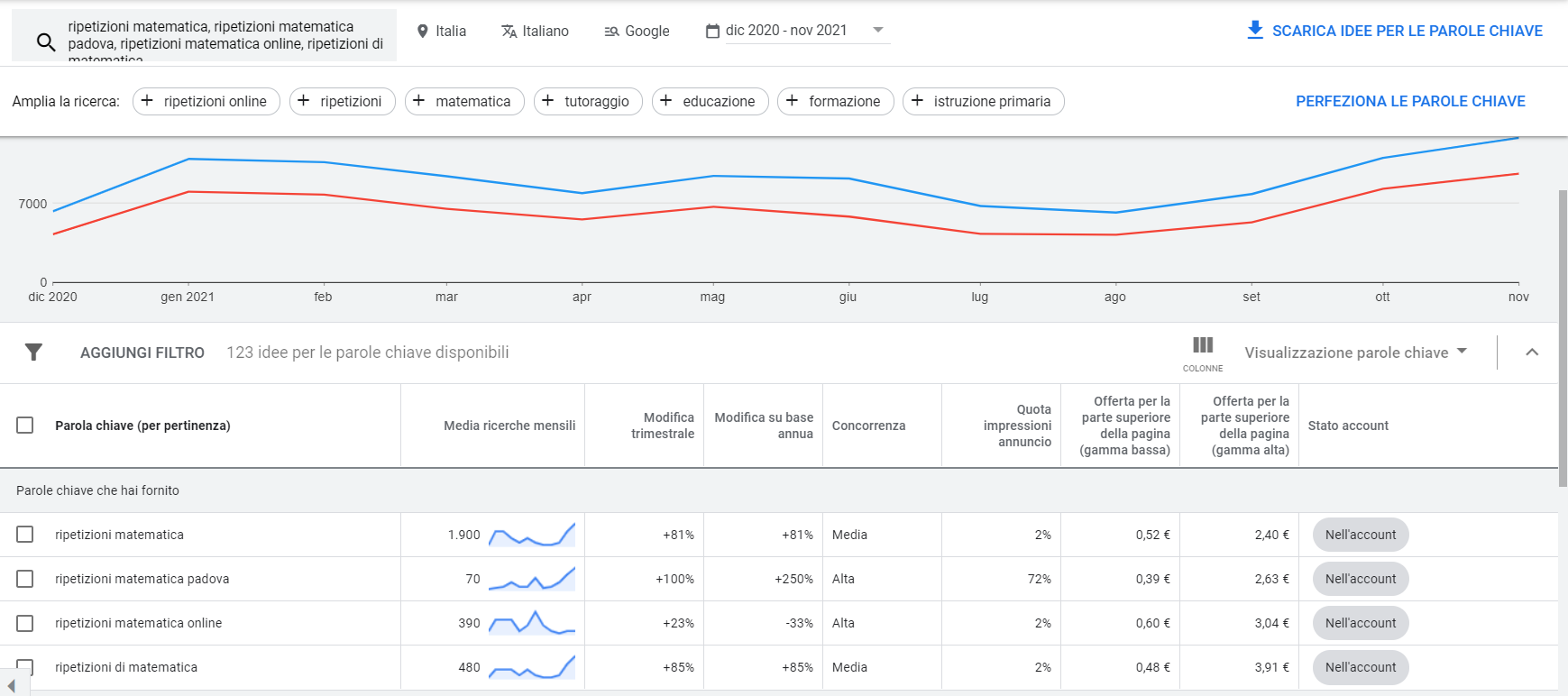The image size is (1568, 696).
Task: Sort by Media ricerche mensili header
Action: pos(509,426)
